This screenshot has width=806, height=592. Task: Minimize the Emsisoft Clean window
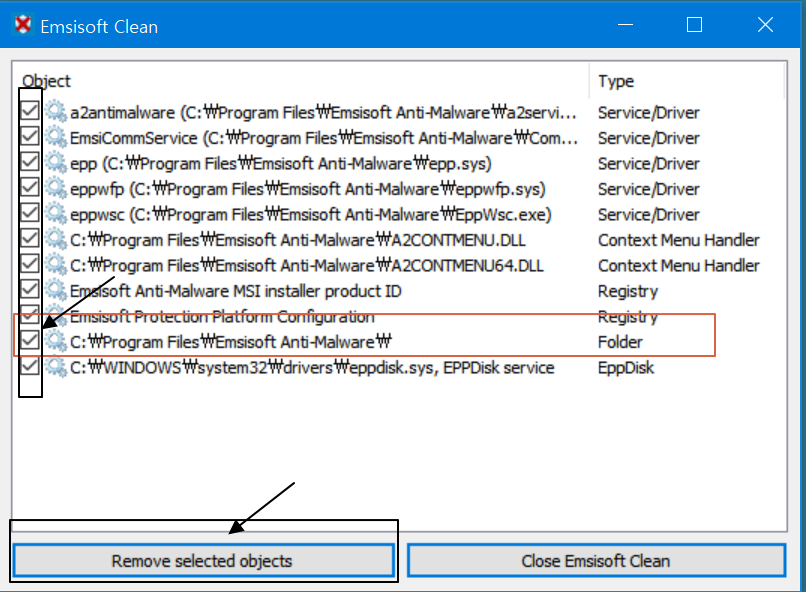625,25
